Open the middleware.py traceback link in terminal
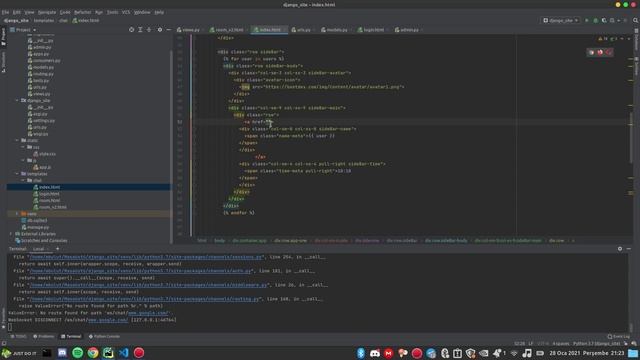 click(149, 285)
